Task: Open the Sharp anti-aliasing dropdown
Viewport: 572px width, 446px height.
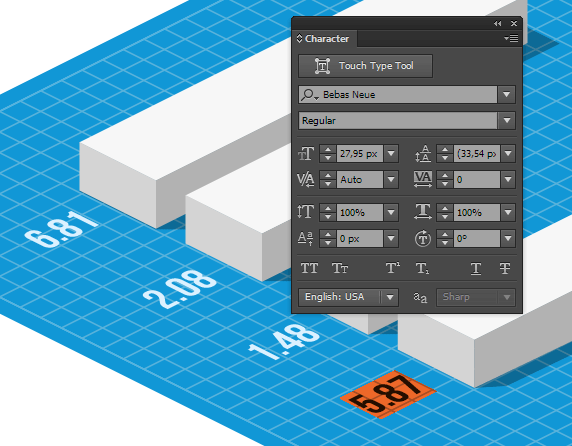Action: coord(476,297)
